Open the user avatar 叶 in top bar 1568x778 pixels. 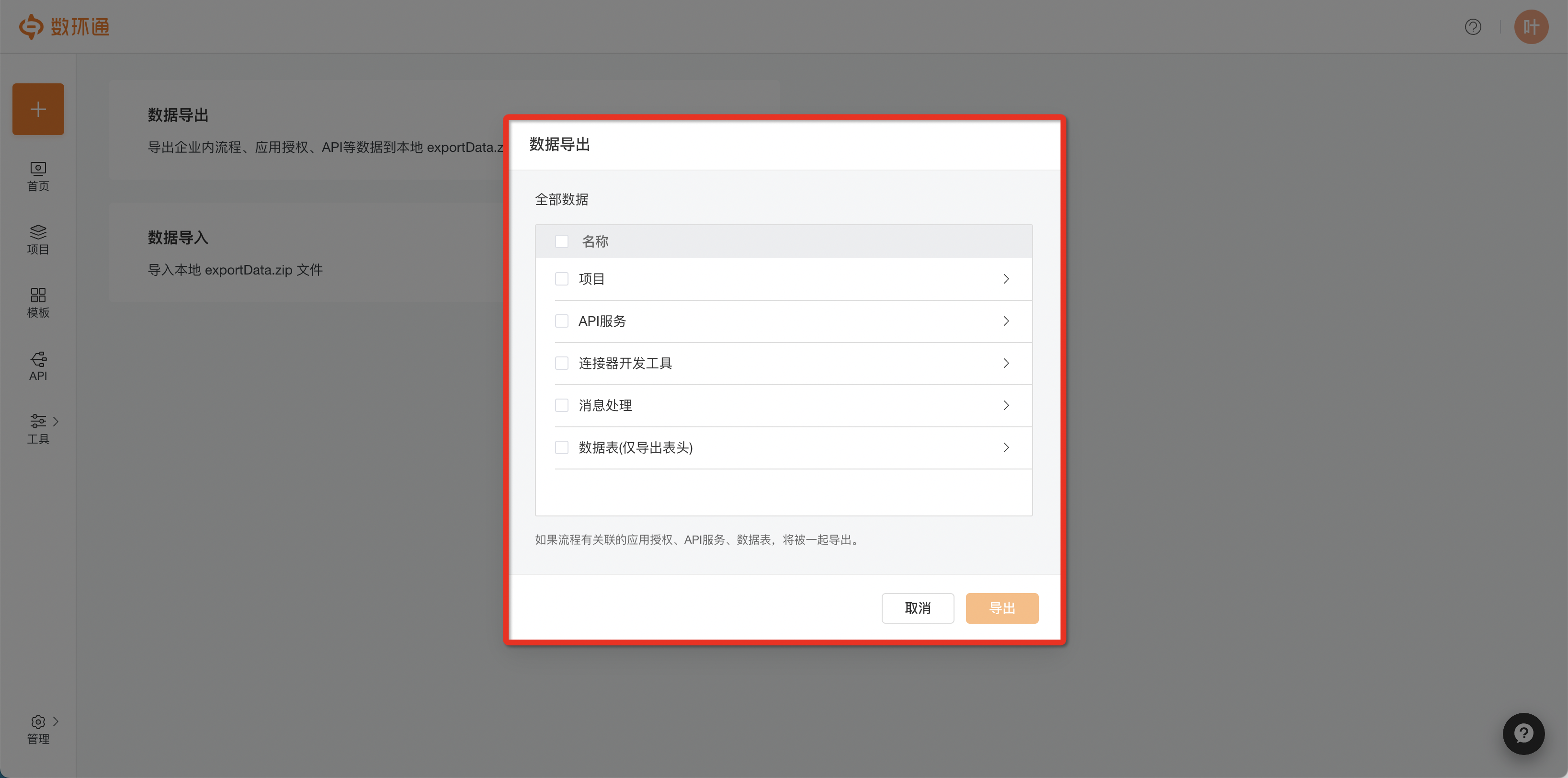coord(1531,26)
